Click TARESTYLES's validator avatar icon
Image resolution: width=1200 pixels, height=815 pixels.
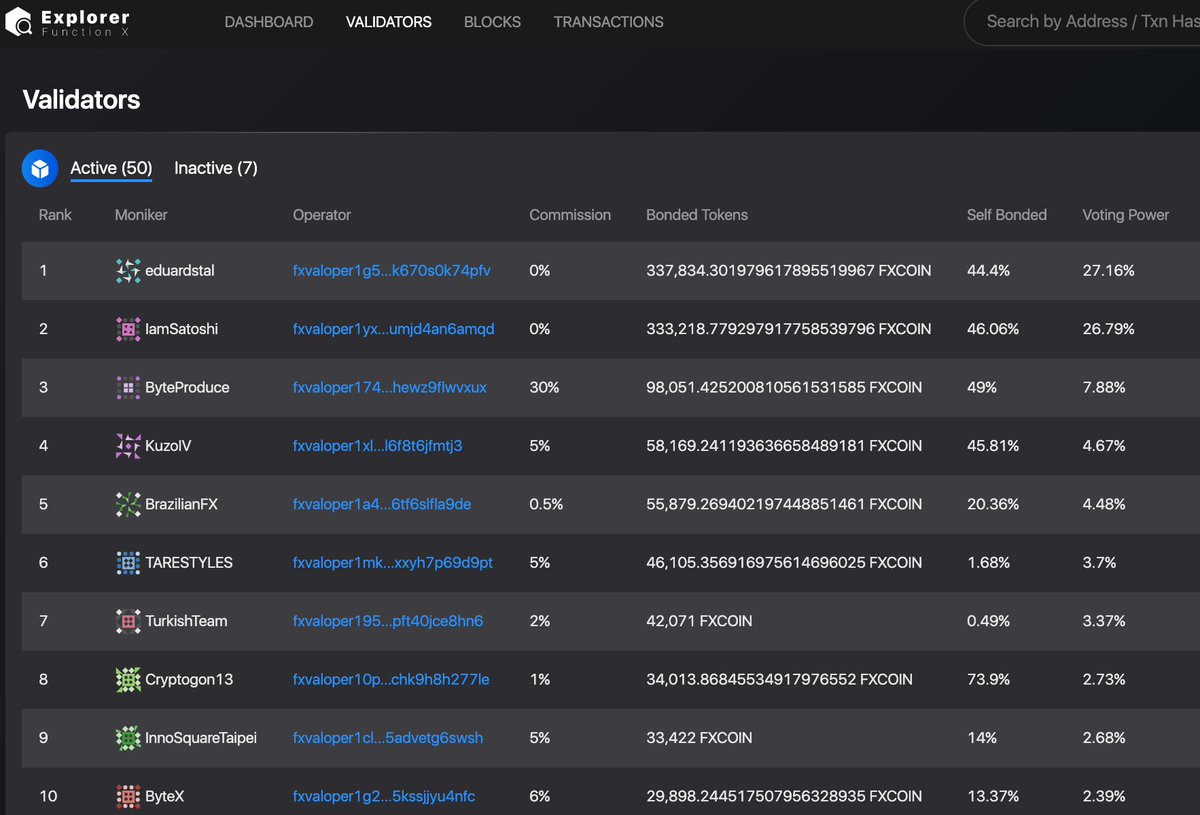pos(128,563)
